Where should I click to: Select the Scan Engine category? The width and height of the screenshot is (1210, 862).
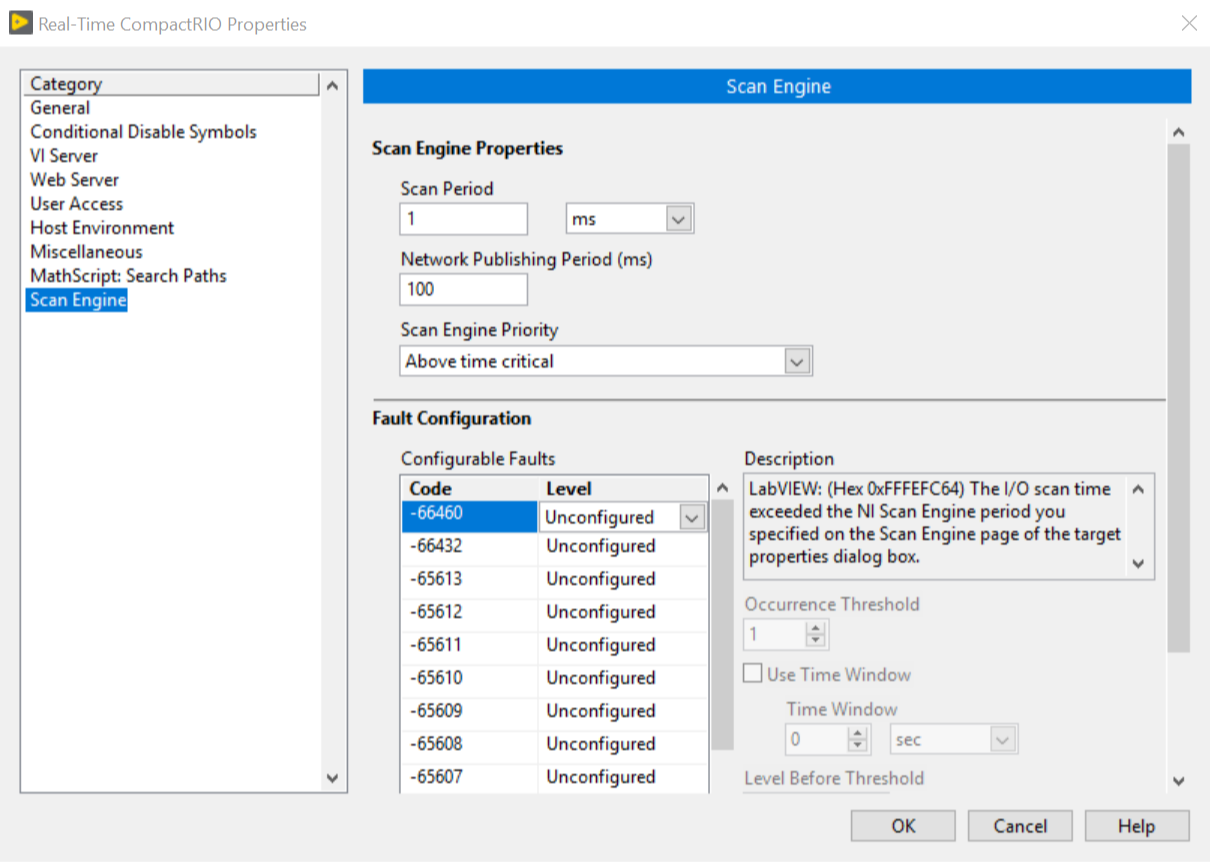[77, 300]
